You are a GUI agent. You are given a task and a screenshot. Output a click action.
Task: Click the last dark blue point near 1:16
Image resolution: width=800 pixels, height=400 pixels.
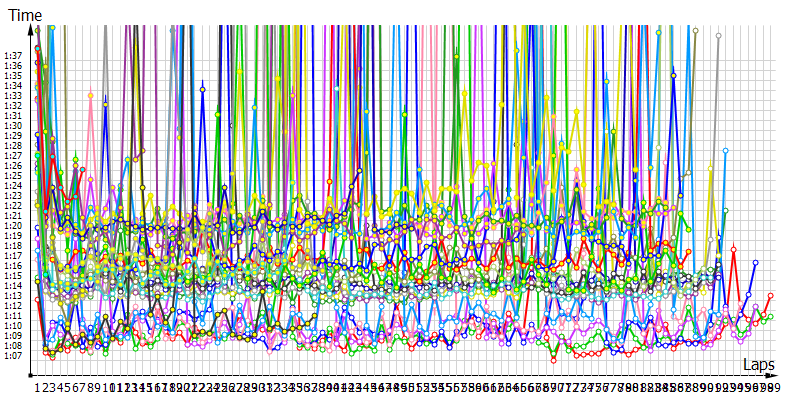click(x=755, y=262)
